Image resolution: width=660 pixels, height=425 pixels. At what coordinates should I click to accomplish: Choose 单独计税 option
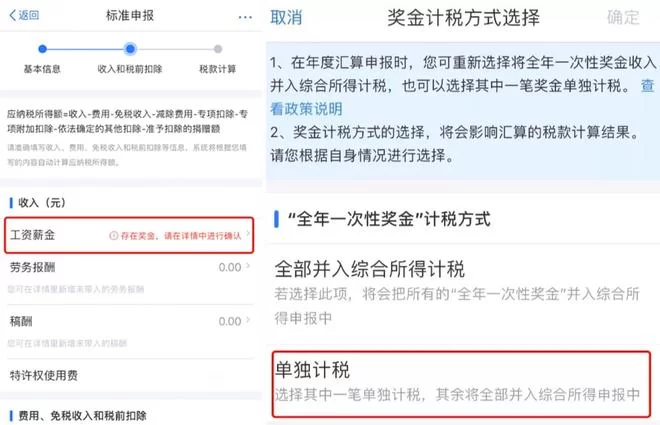pos(461,384)
